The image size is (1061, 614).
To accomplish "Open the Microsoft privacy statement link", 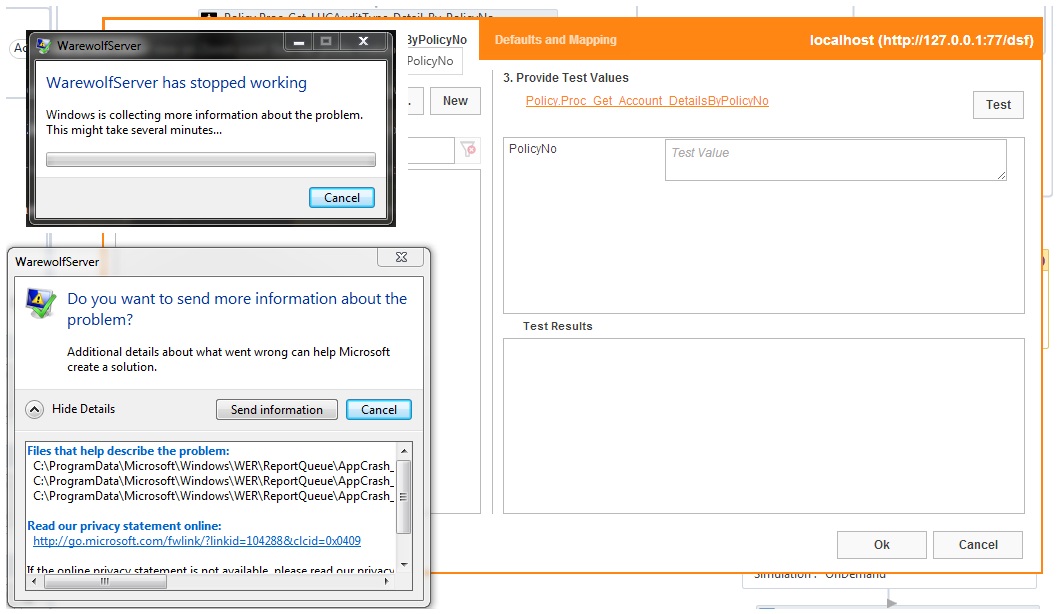I will [x=197, y=541].
